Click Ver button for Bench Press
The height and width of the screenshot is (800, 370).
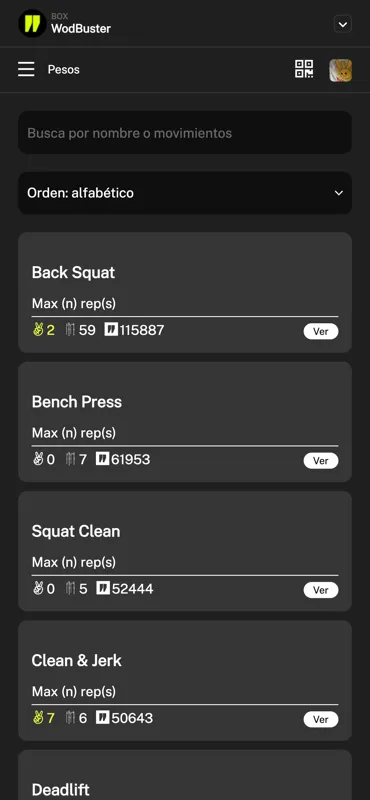[x=320, y=461]
